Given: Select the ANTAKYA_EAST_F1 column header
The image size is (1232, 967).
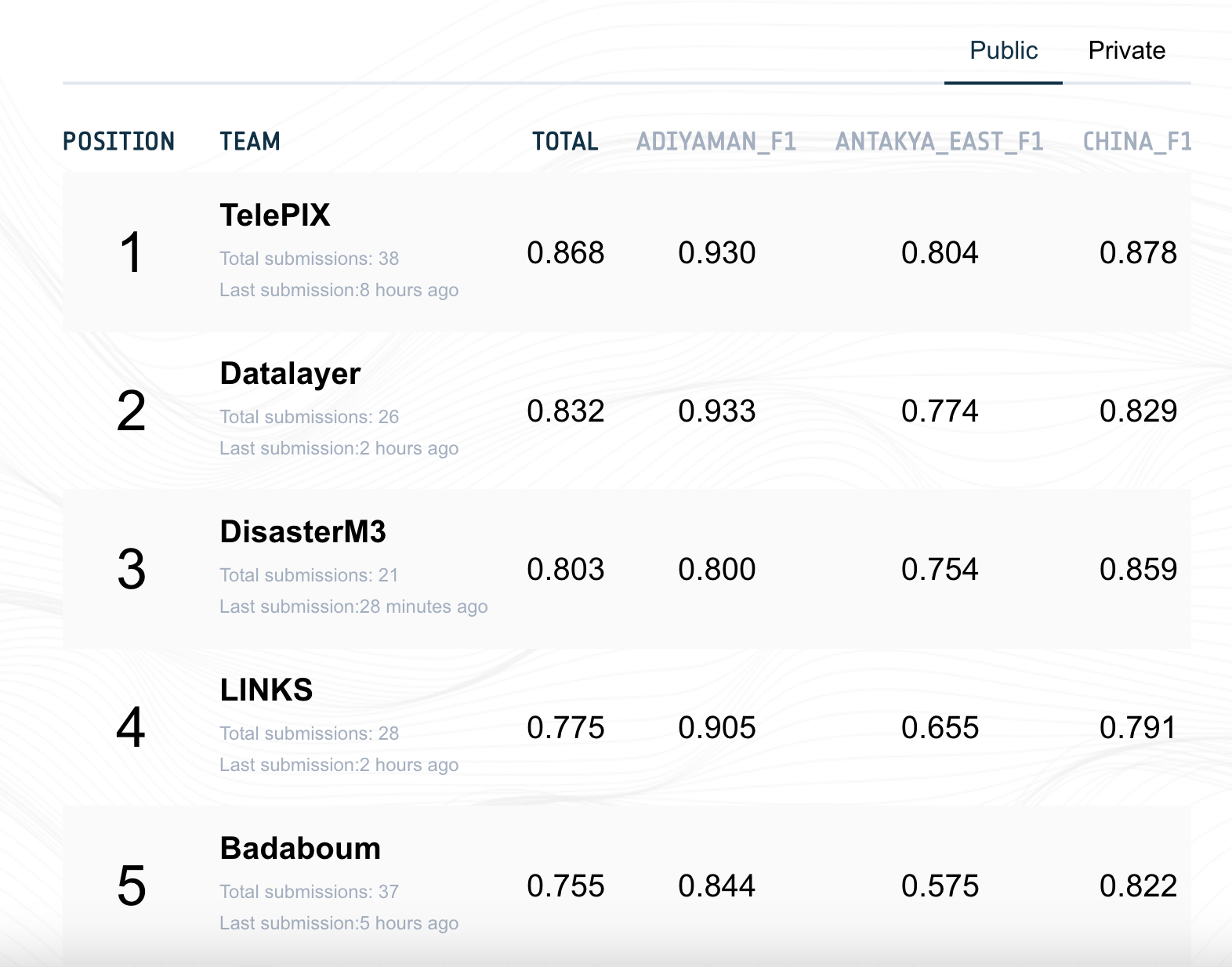Looking at the screenshot, I should tap(939, 142).
